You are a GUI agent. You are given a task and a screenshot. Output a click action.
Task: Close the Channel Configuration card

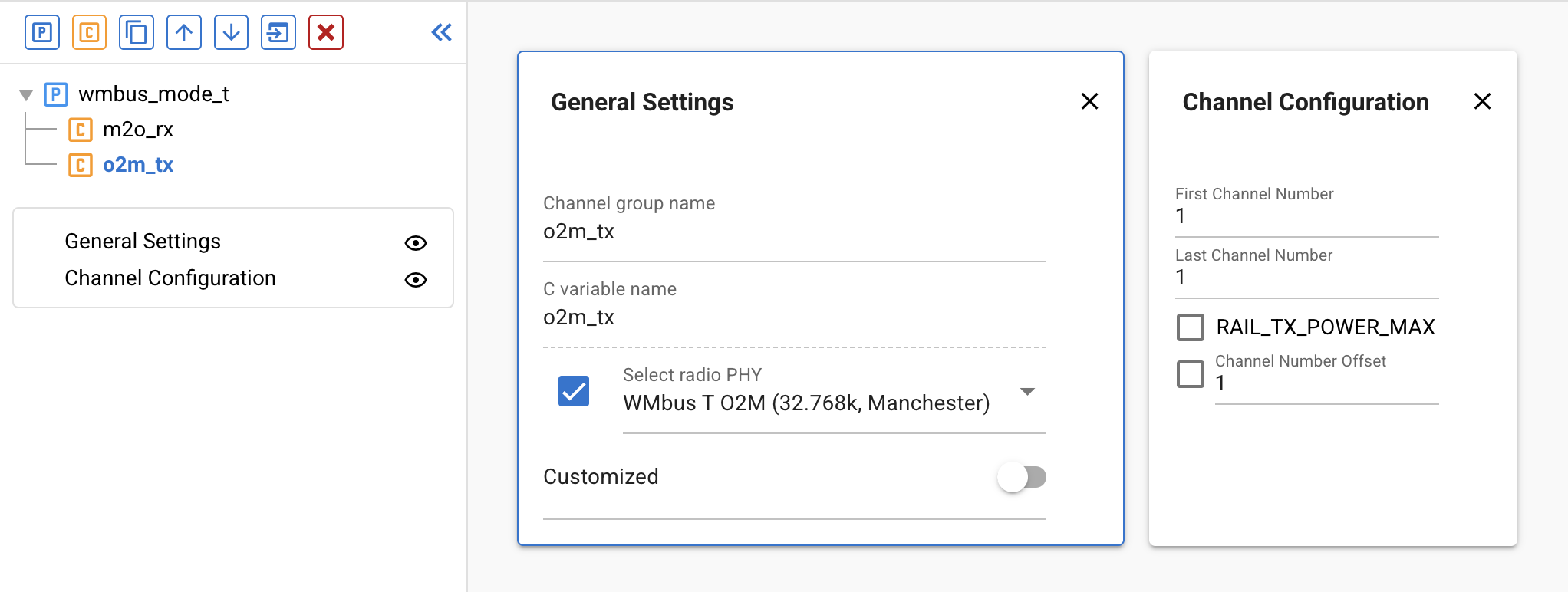pyautogui.click(x=1482, y=101)
